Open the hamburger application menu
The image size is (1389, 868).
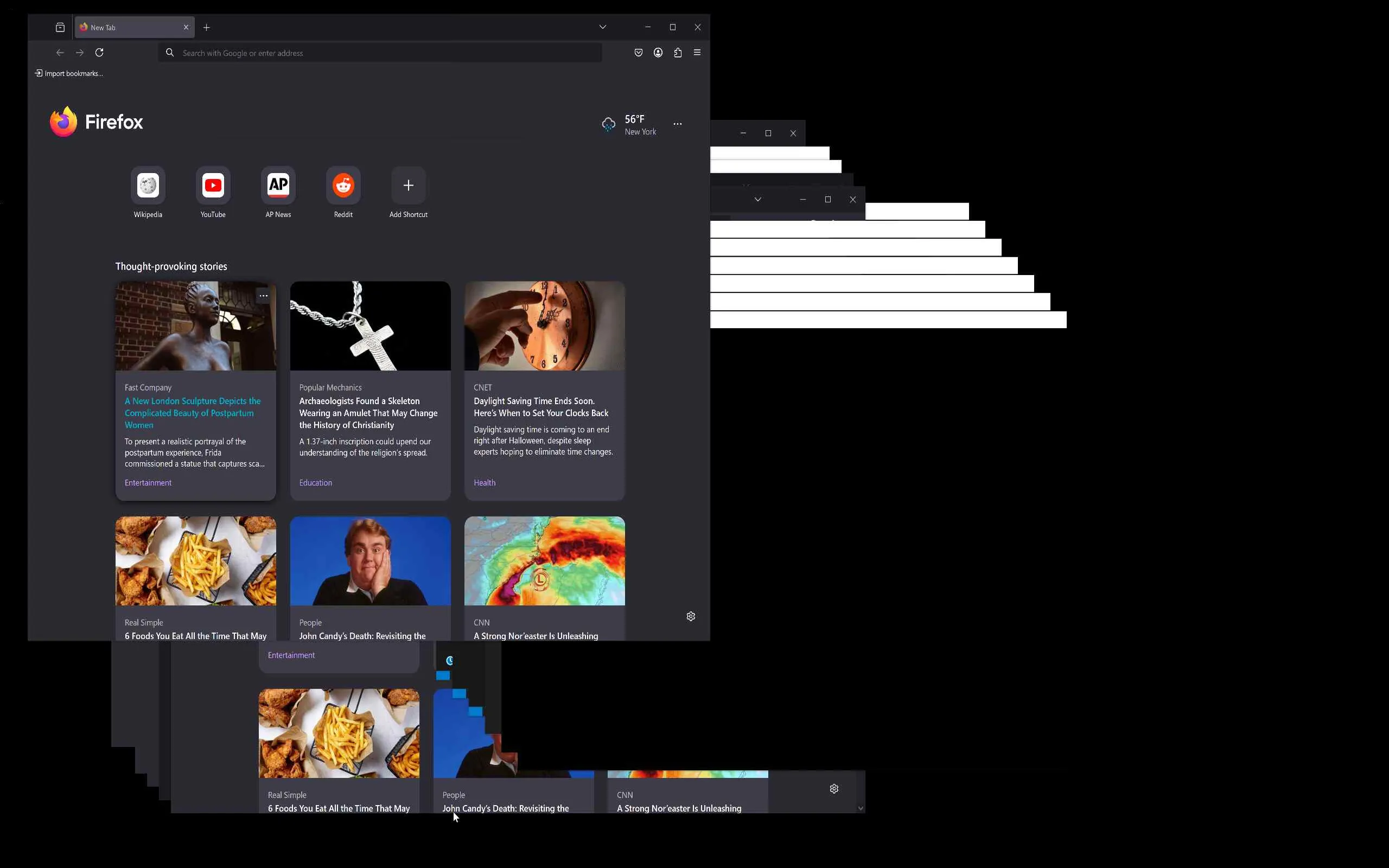click(x=697, y=53)
